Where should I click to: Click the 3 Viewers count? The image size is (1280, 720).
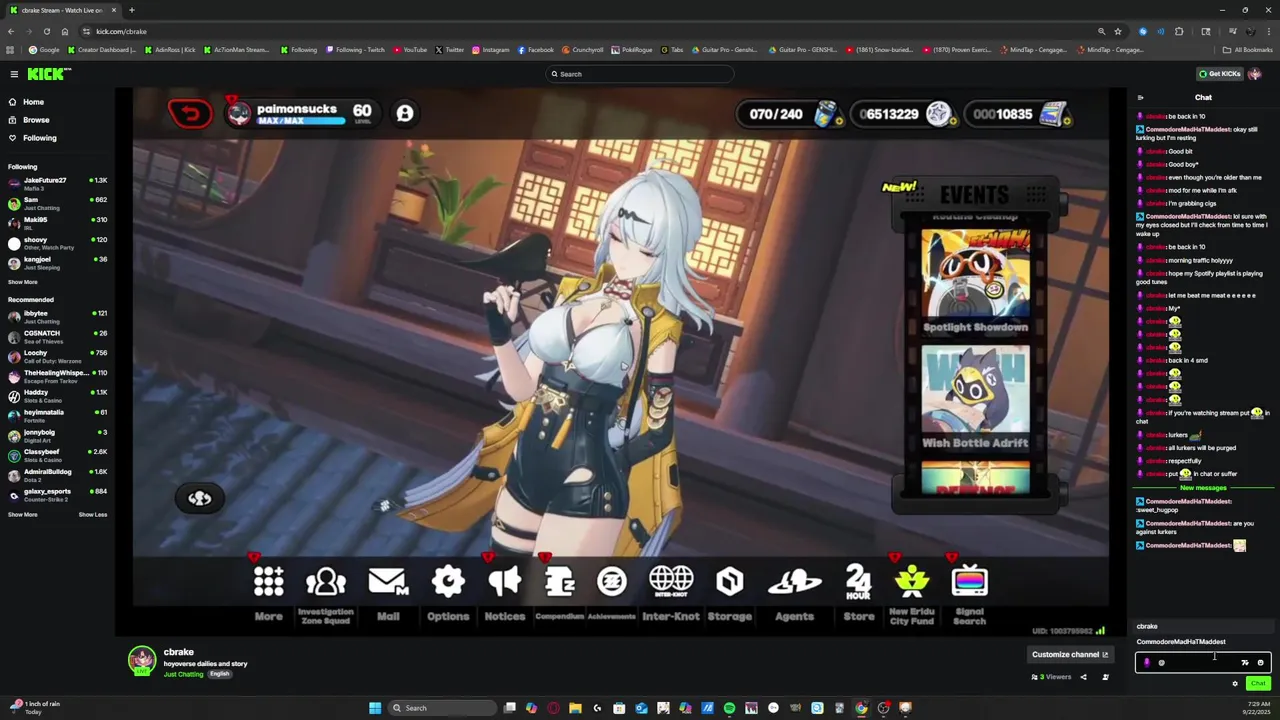click(1051, 677)
